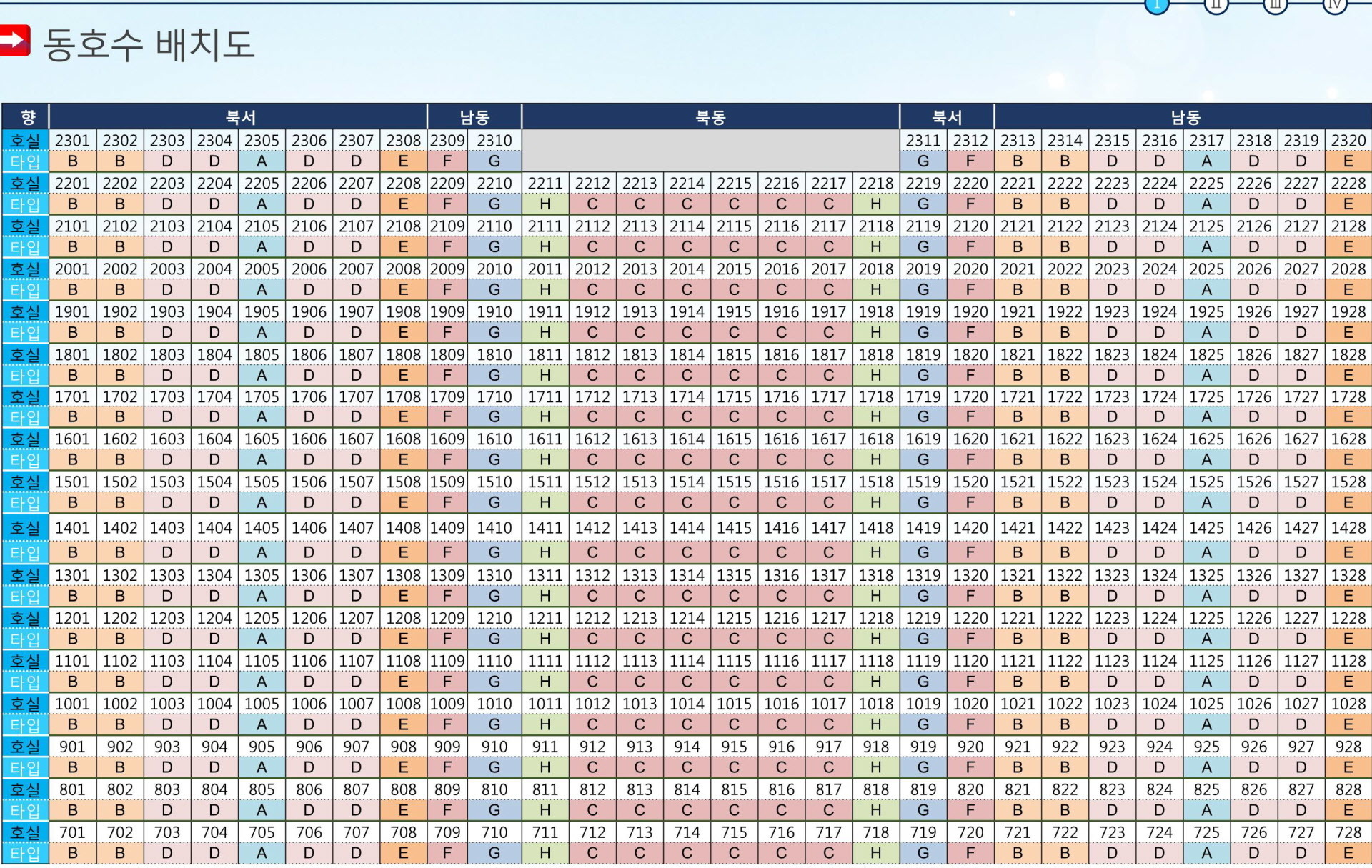Select room cell 905
Image resolution: width=1372 pixels, height=868 pixels.
tap(262, 747)
